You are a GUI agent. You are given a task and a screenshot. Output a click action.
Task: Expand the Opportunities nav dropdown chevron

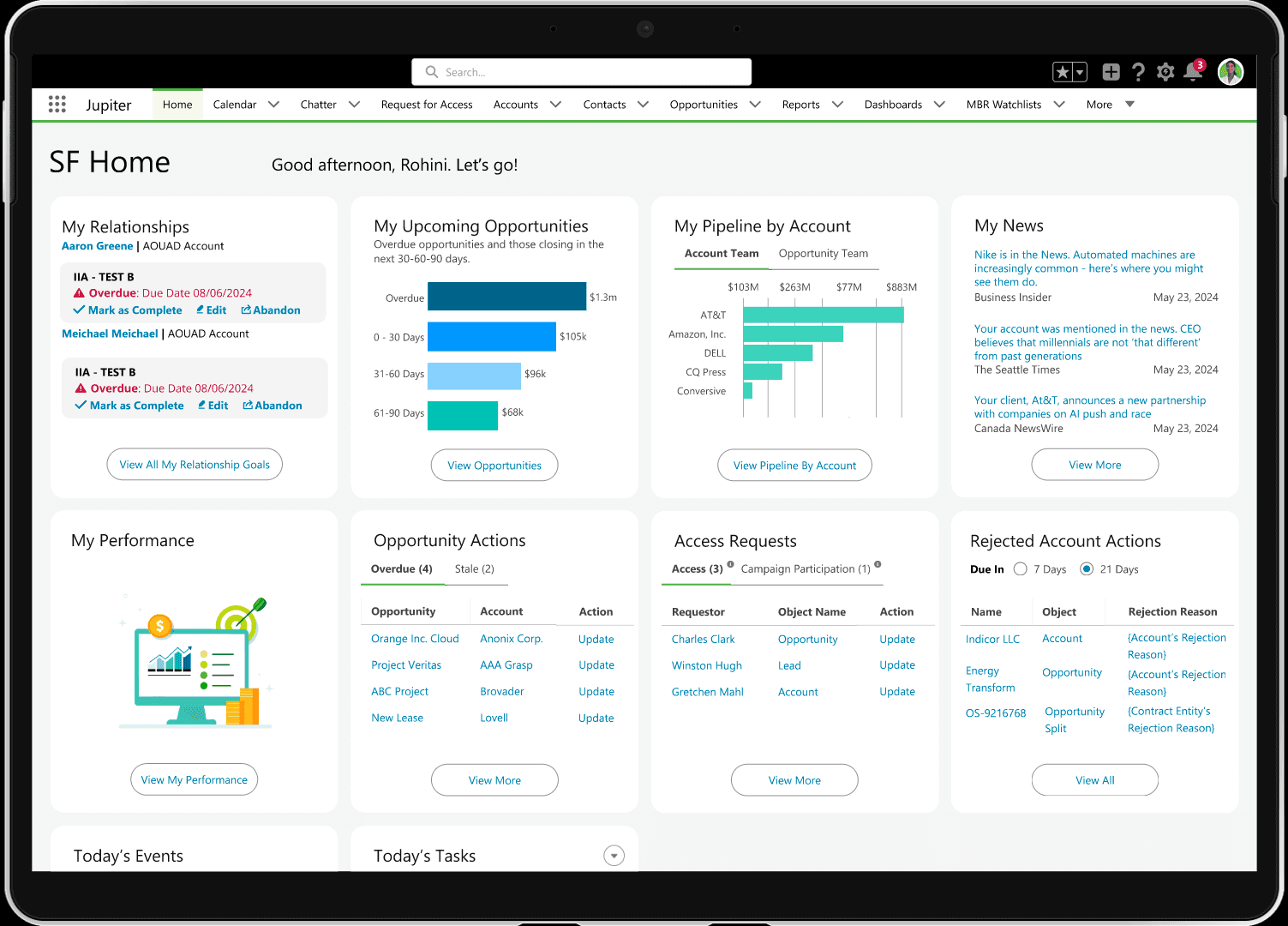[x=755, y=105]
